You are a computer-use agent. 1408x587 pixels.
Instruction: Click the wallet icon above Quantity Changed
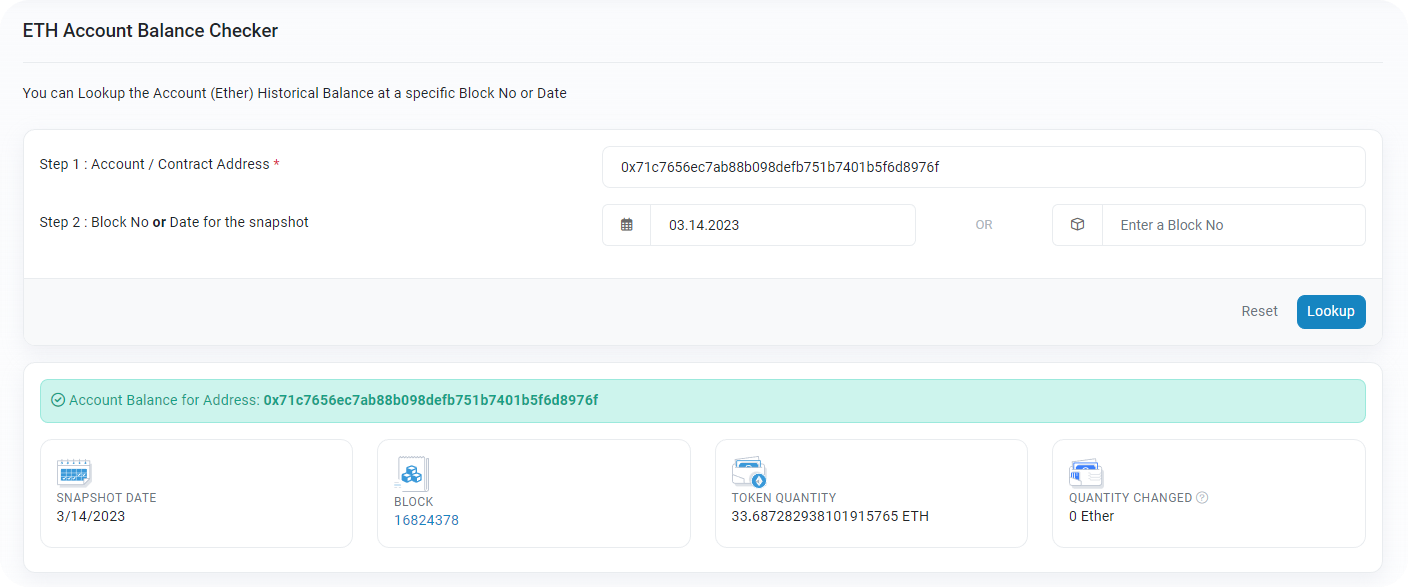click(x=1086, y=472)
